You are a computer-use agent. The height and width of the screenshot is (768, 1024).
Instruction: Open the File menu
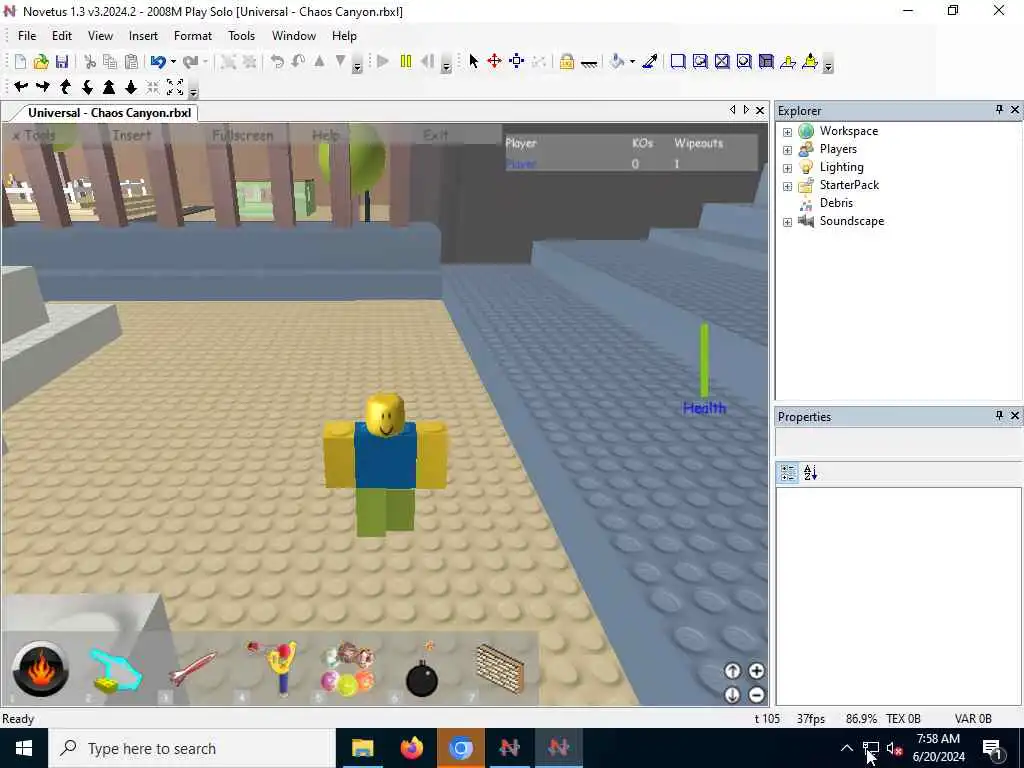click(x=27, y=36)
